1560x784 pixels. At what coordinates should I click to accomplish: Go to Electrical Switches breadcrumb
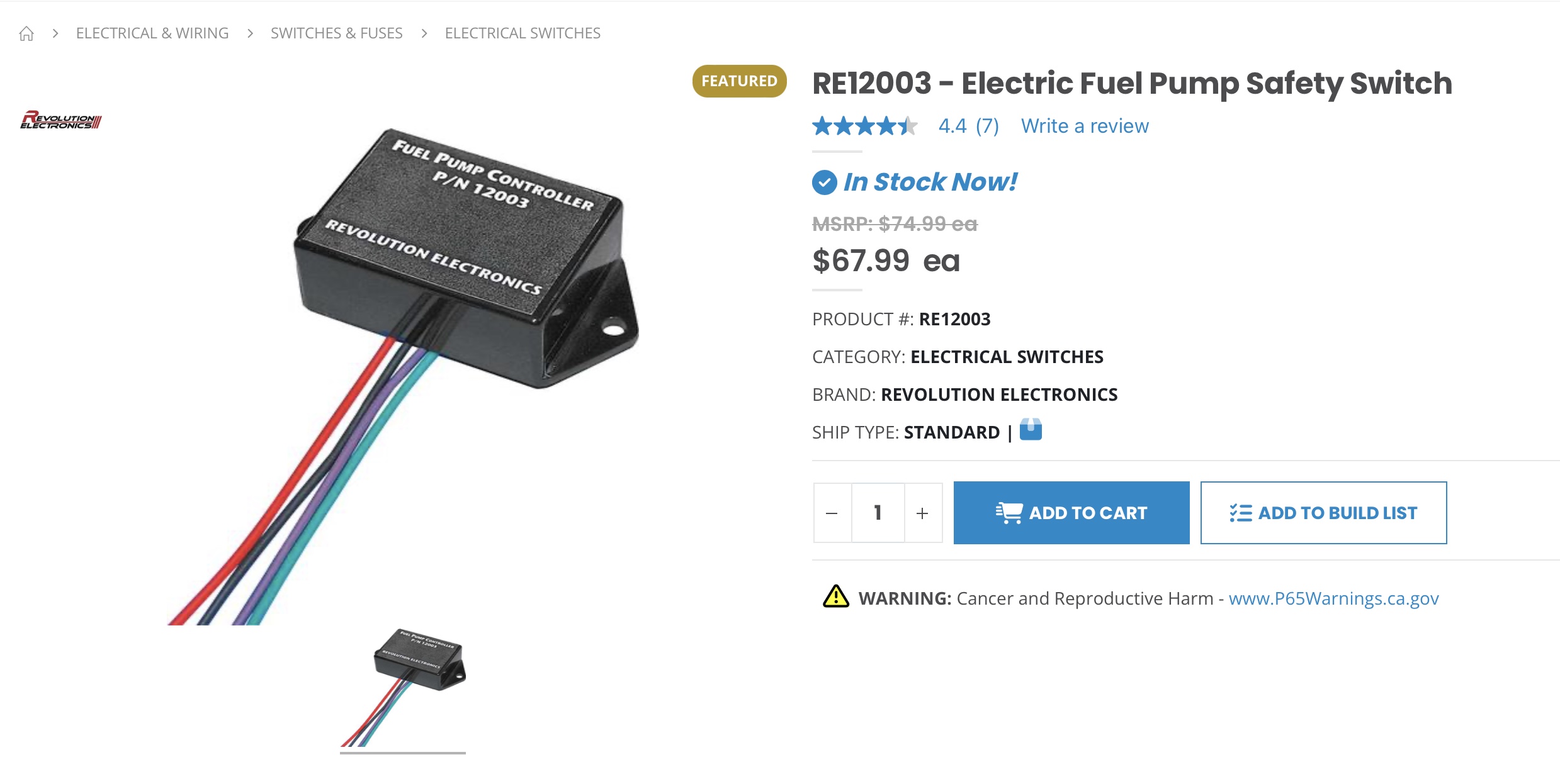click(x=523, y=33)
